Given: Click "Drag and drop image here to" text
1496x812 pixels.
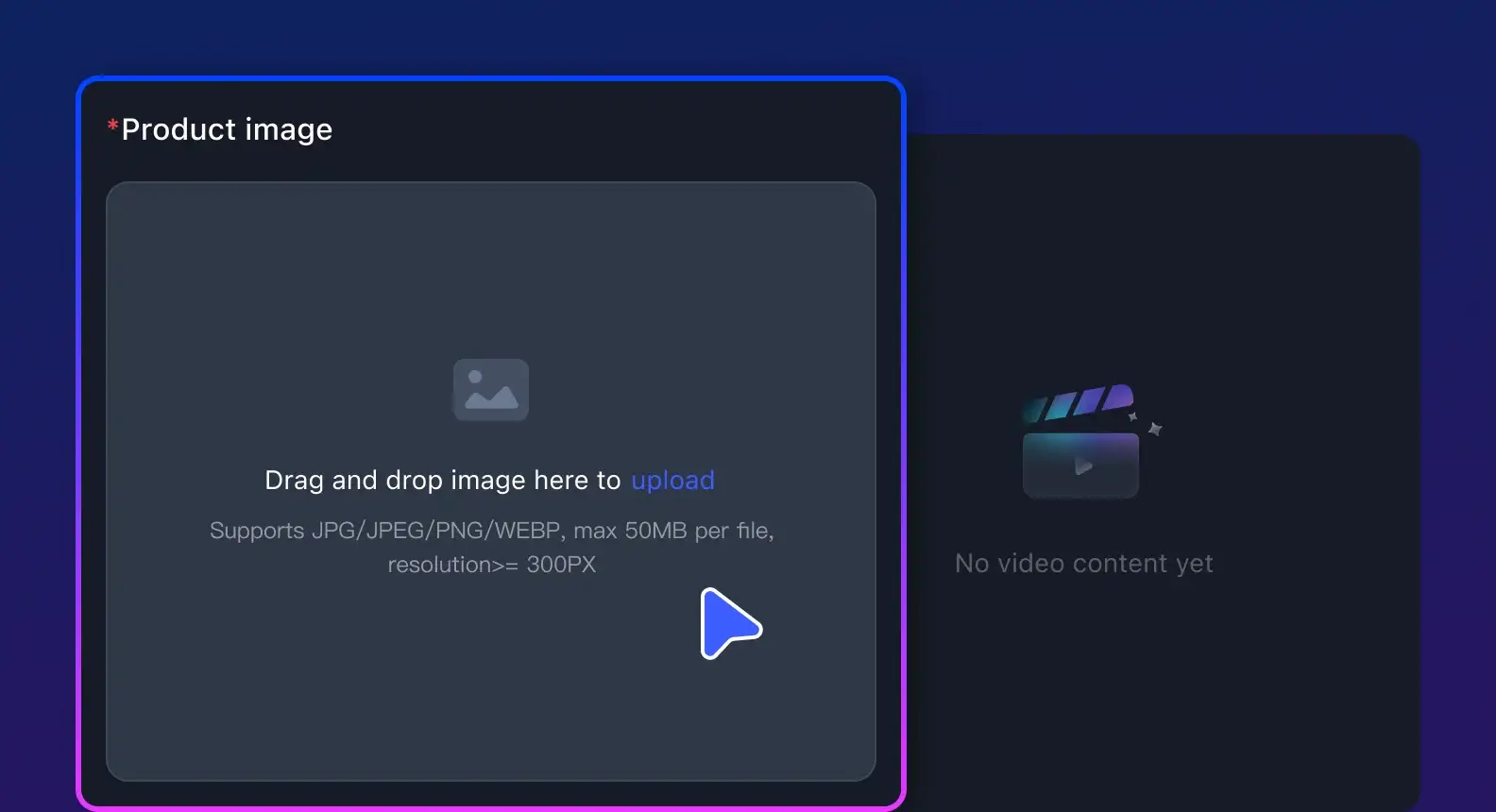Looking at the screenshot, I should (442, 480).
